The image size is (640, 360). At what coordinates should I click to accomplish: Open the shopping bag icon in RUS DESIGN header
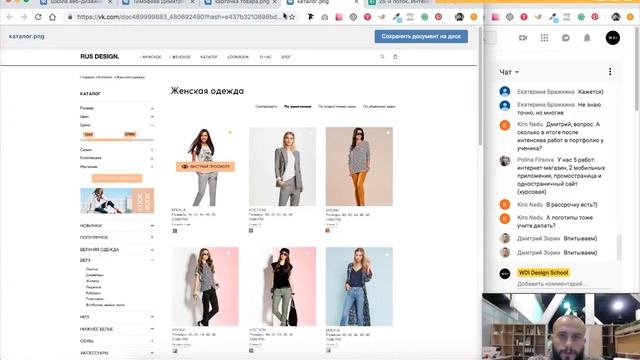395,57
